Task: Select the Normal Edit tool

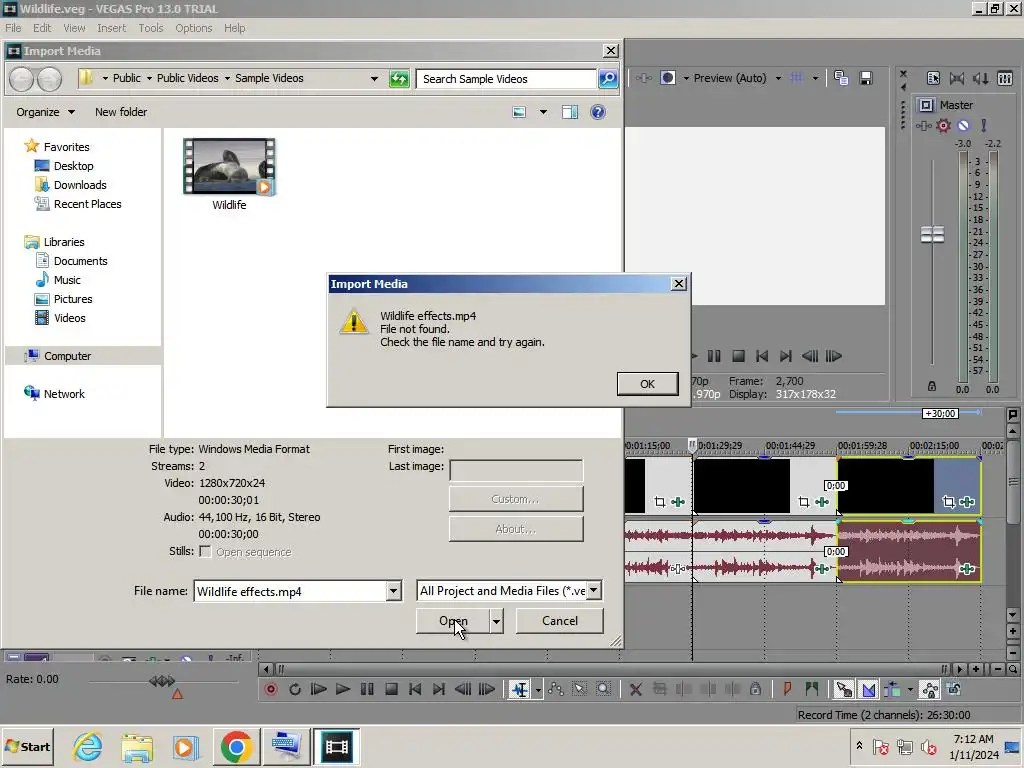Action: coord(520,689)
